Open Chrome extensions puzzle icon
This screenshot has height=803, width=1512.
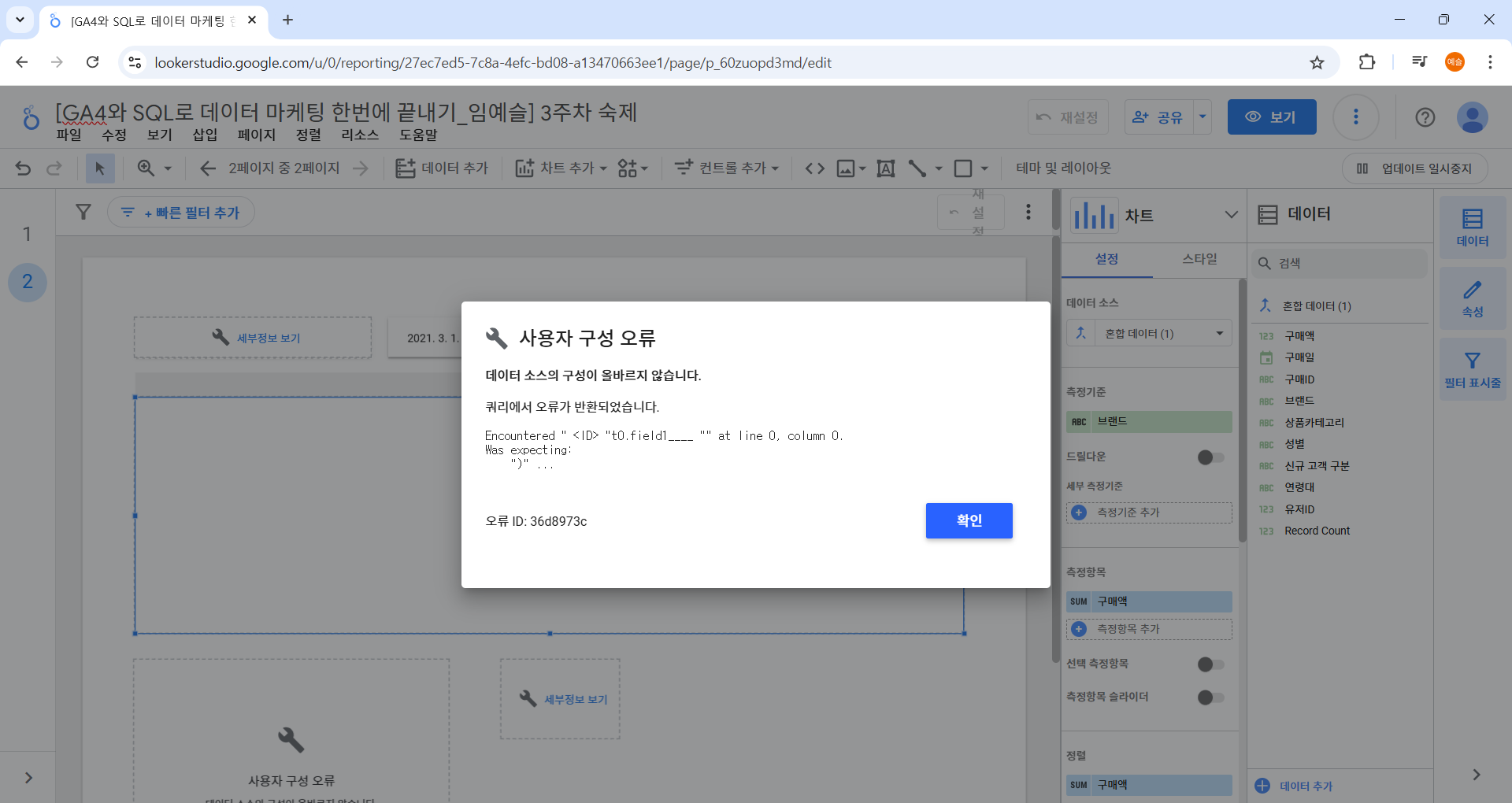click(1367, 62)
